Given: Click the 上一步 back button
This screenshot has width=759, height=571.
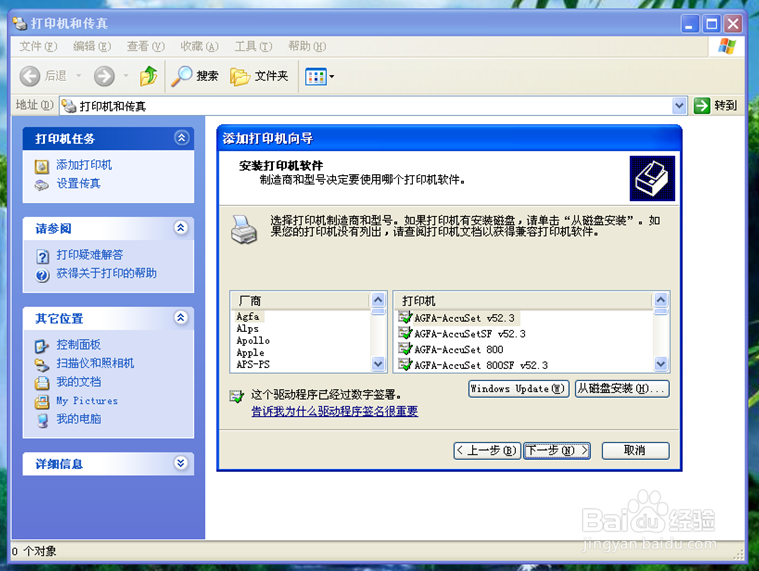Looking at the screenshot, I should pos(487,451).
